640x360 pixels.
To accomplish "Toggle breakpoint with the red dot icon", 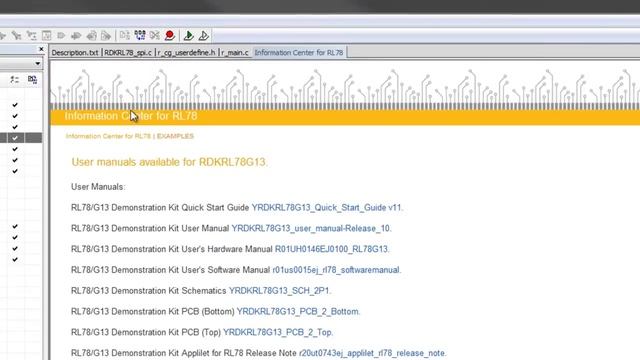I will (170, 36).
